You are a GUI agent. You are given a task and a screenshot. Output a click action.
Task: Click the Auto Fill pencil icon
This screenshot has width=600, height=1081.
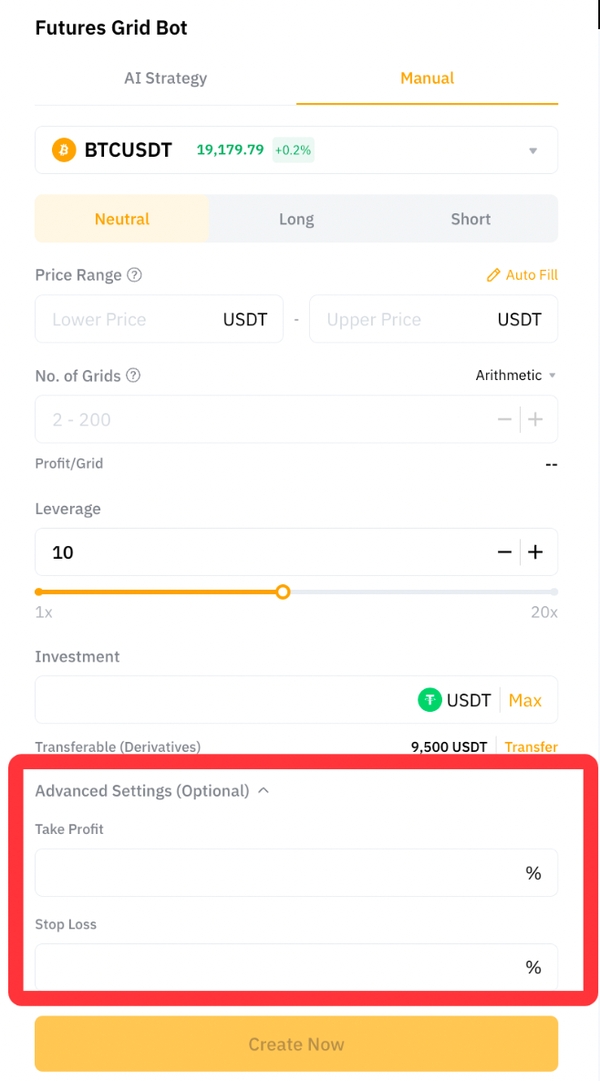pos(492,275)
